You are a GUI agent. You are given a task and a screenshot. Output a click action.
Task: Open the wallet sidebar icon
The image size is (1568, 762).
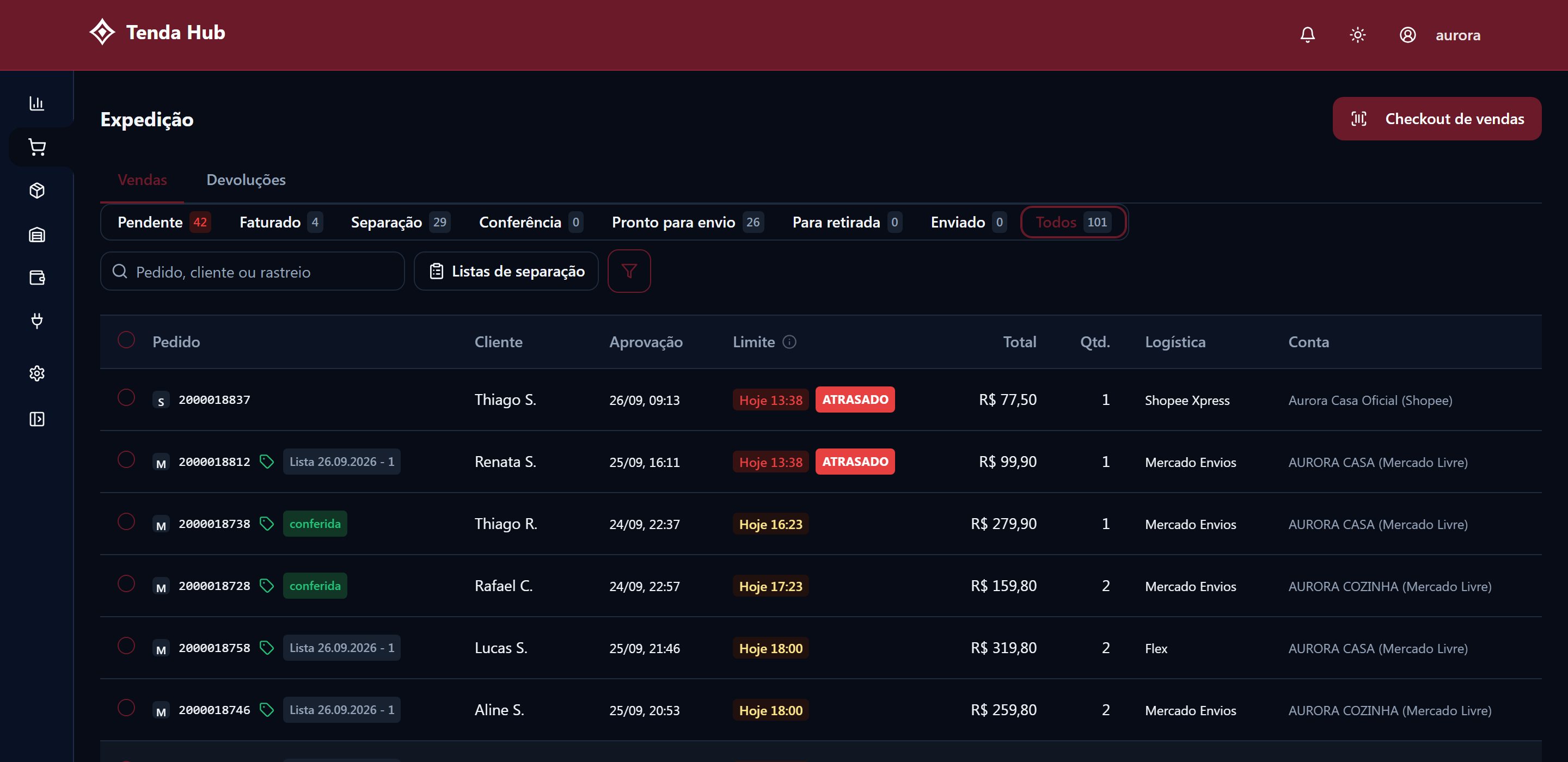pyautogui.click(x=37, y=278)
